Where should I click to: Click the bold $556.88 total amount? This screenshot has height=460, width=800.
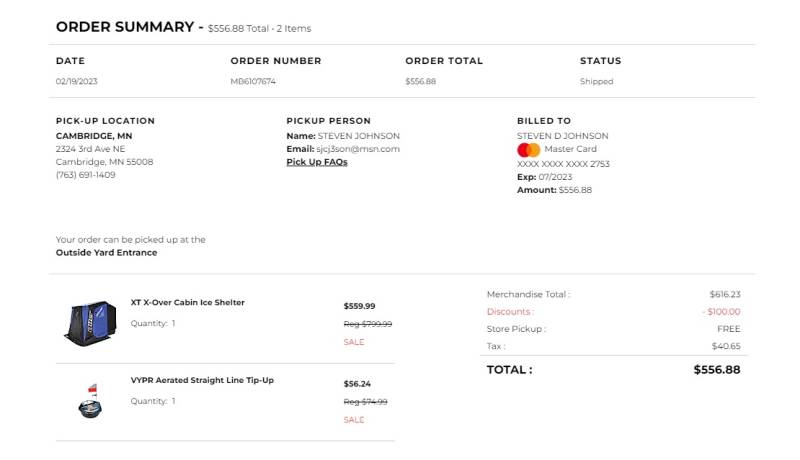(x=717, y=370)
